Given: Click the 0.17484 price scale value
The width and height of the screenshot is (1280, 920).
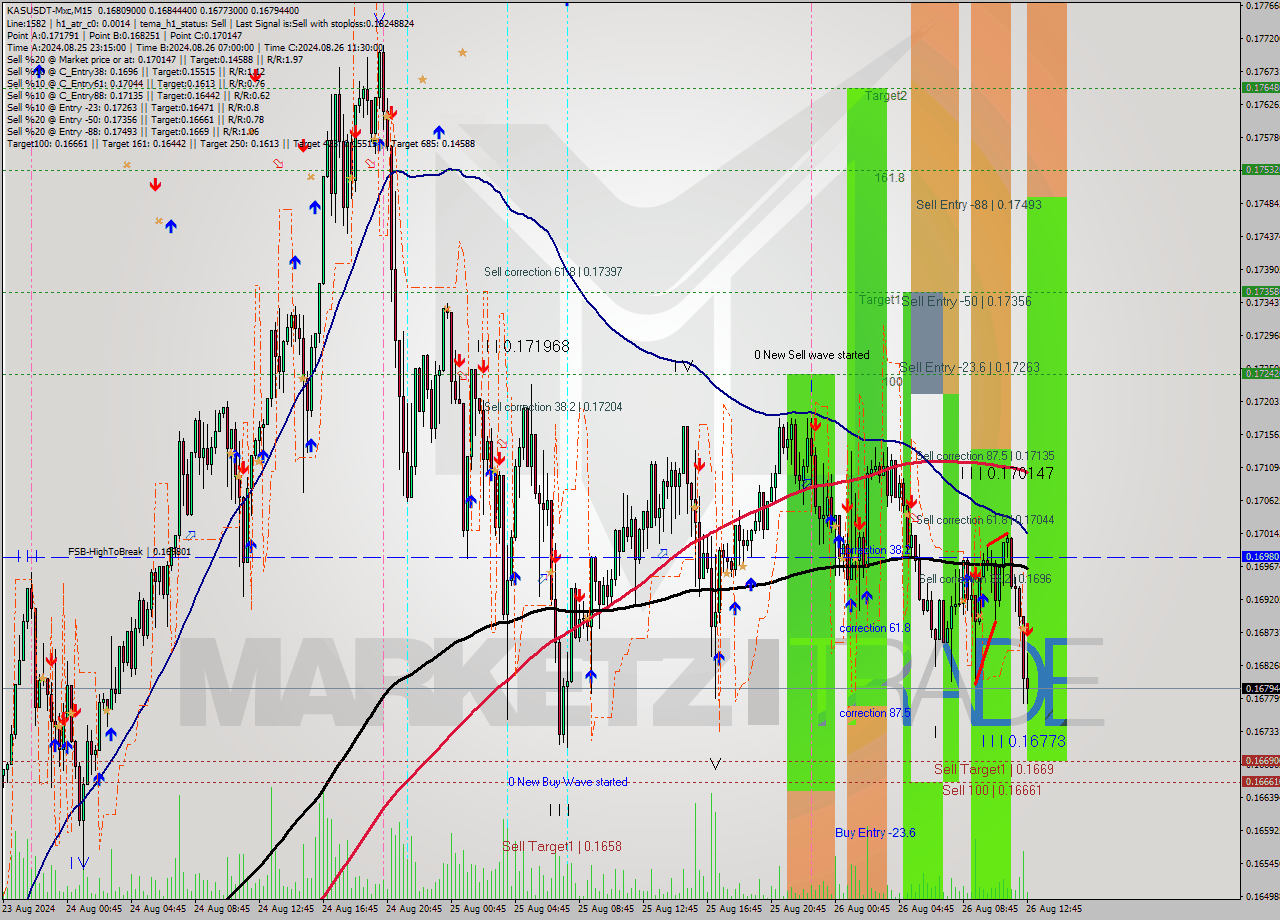Looking at the screenshot, I should click(x=1262, y=204).
